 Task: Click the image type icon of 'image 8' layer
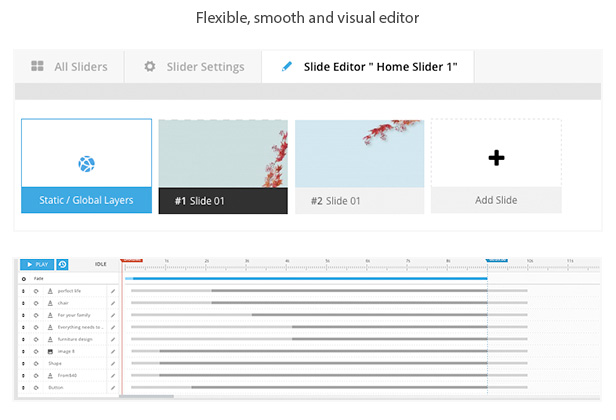coord(50,352)
